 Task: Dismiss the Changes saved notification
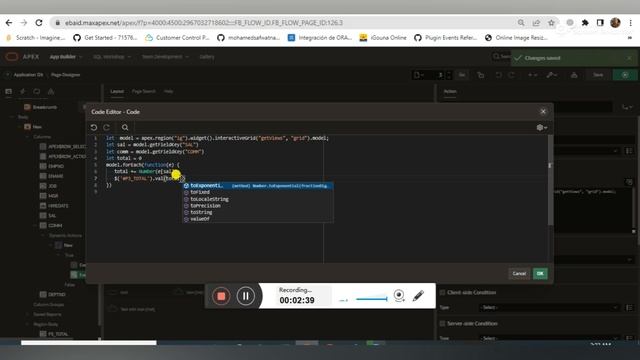pos(629,58)
